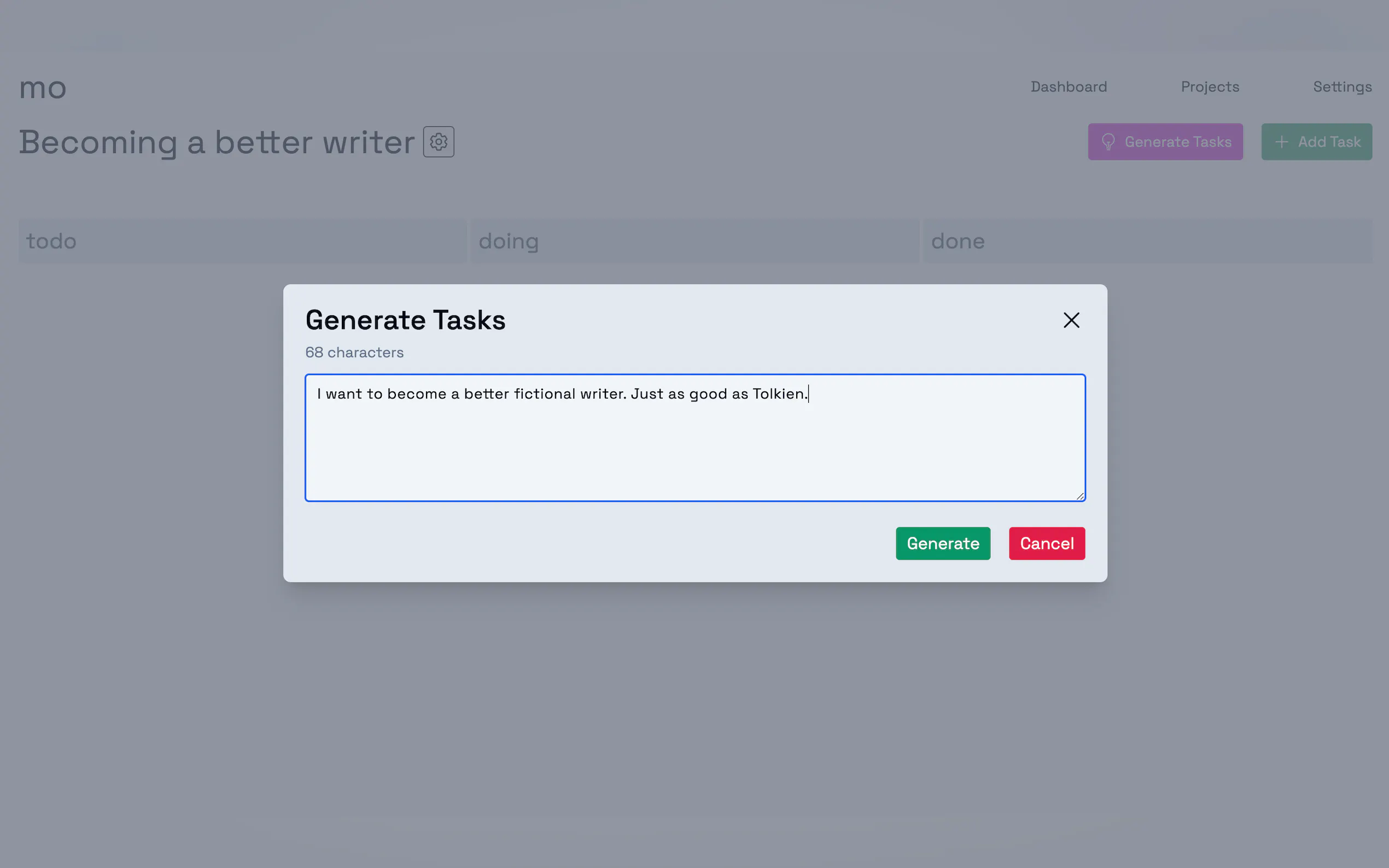
Task: Click the textarea resize handle corner
Action: pyautogui.click(x=1079, y=496)
